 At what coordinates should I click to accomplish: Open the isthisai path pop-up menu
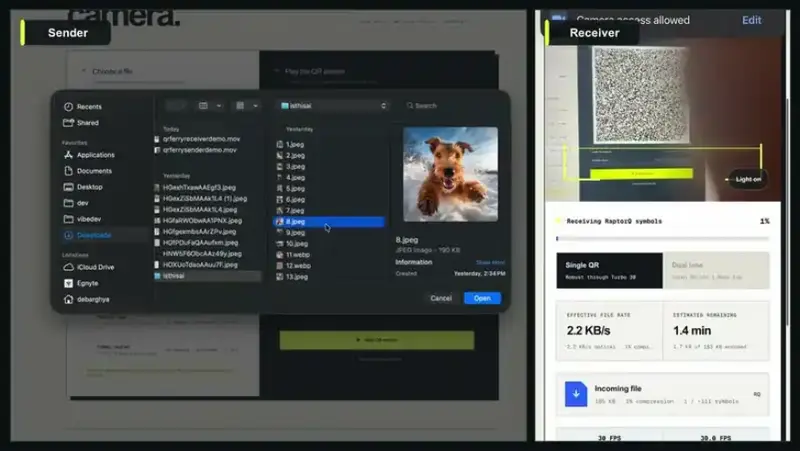[x=334, y=106]
